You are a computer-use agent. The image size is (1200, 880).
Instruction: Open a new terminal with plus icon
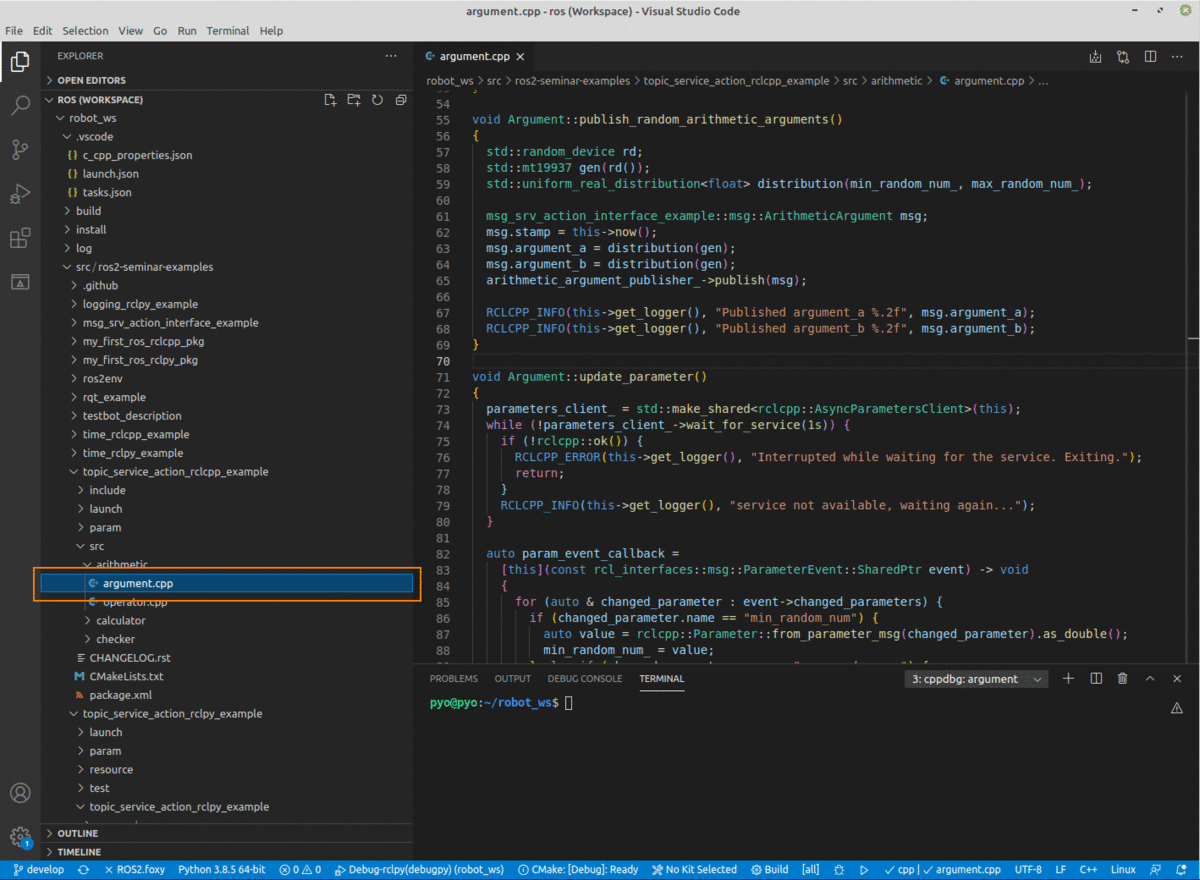click(x=1068, y=678)
